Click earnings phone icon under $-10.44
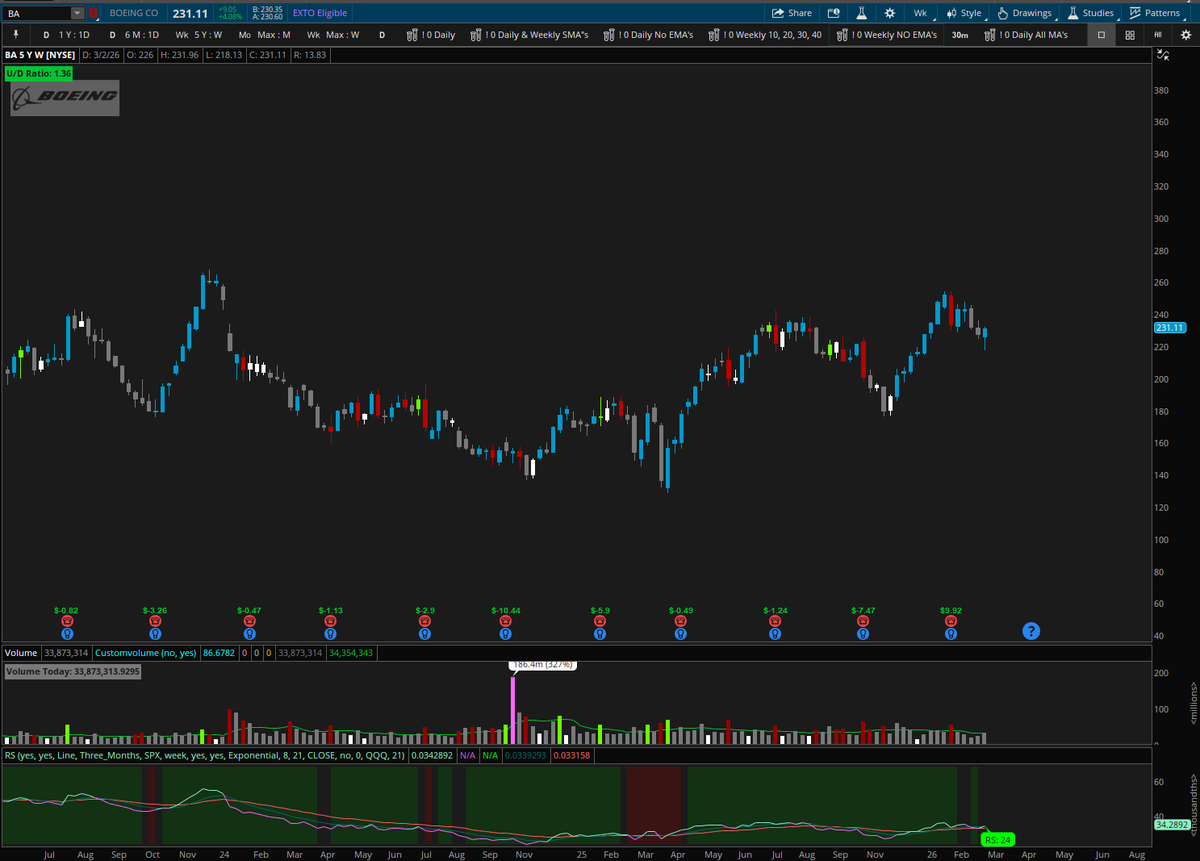Viewport: 1200px width, 861px height. (x=506, y=621)
